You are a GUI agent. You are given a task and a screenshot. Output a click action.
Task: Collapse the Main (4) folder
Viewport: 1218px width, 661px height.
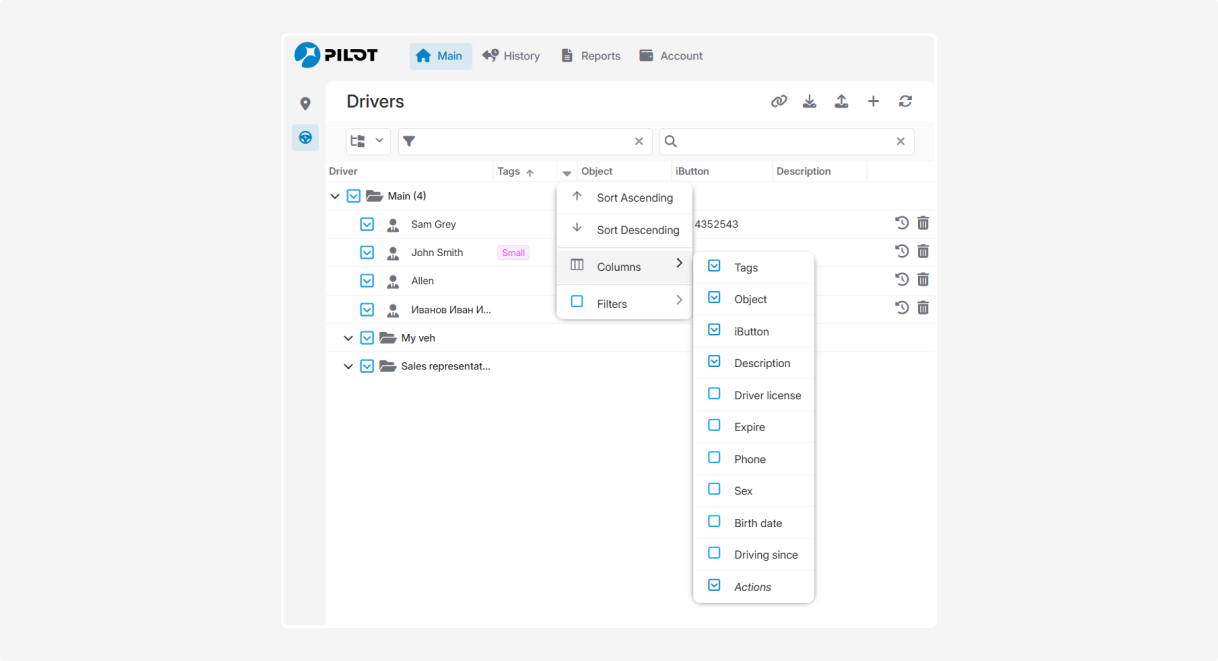click(x=335, y=197)
